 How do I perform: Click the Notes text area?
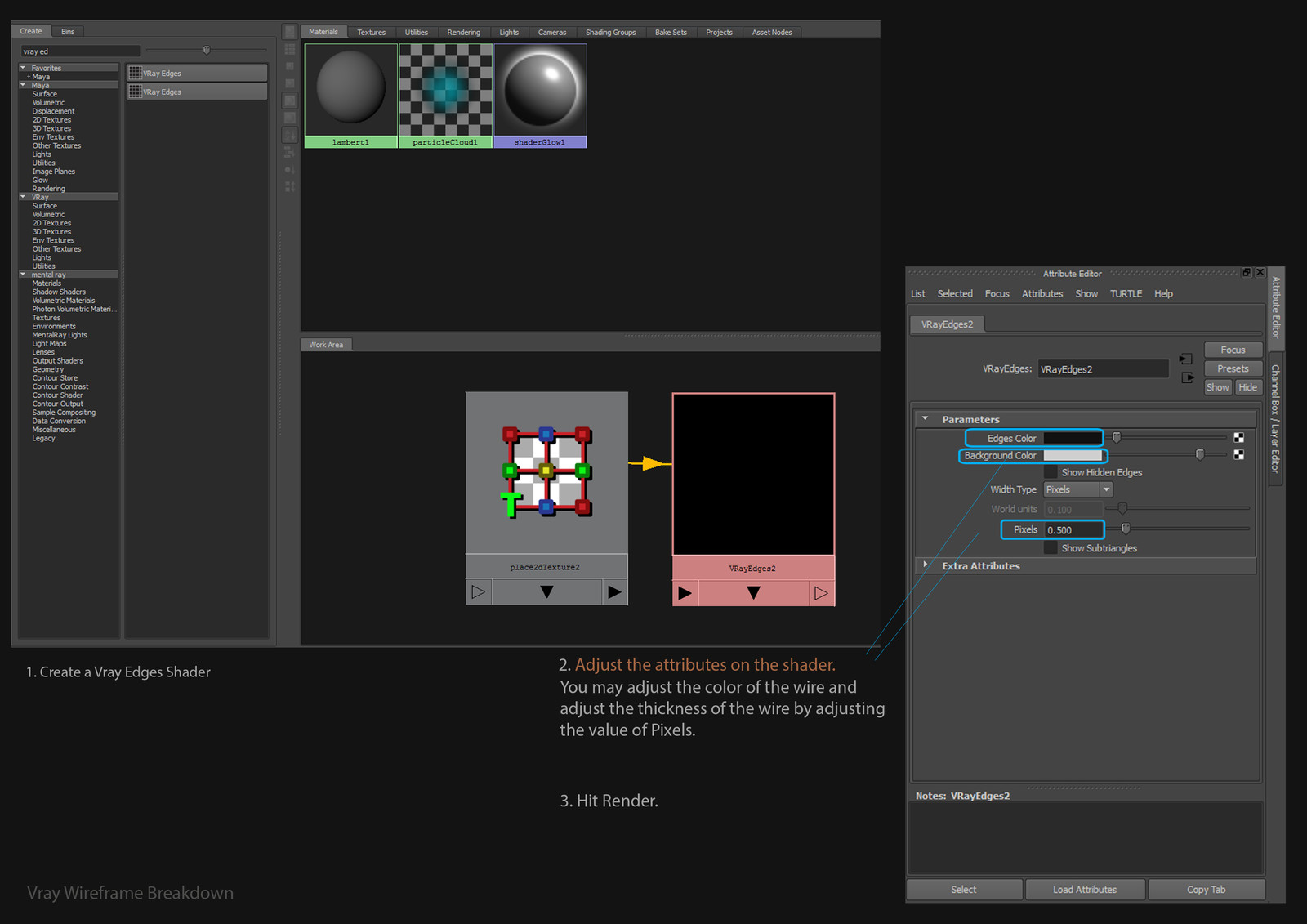coord(1086,838)
